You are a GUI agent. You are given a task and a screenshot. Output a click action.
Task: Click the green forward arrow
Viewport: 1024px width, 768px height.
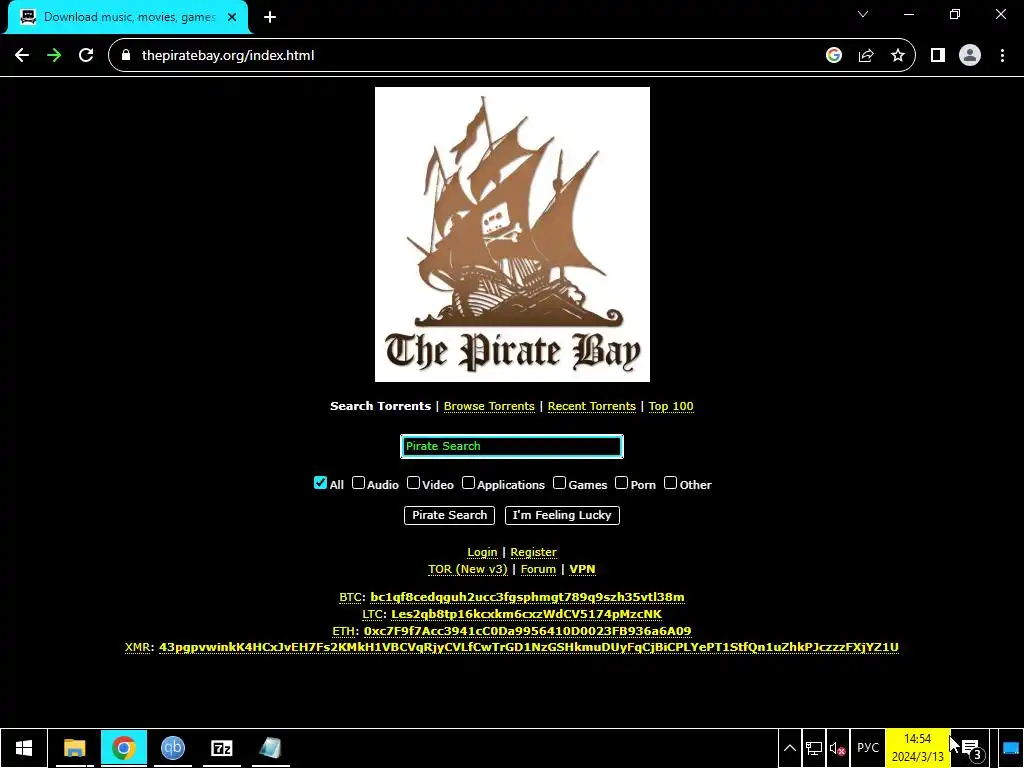54,56
